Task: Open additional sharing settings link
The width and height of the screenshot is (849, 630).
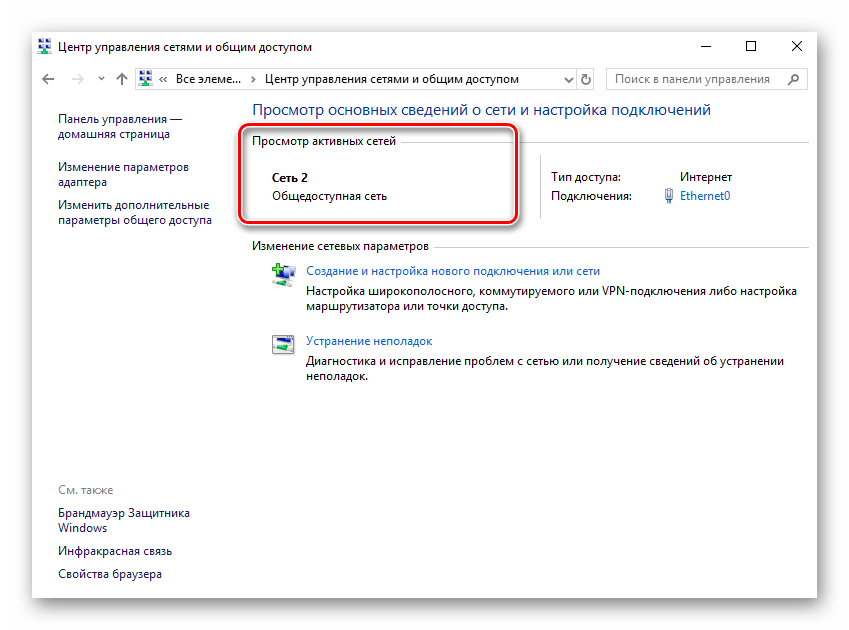Action: (134, 212)
